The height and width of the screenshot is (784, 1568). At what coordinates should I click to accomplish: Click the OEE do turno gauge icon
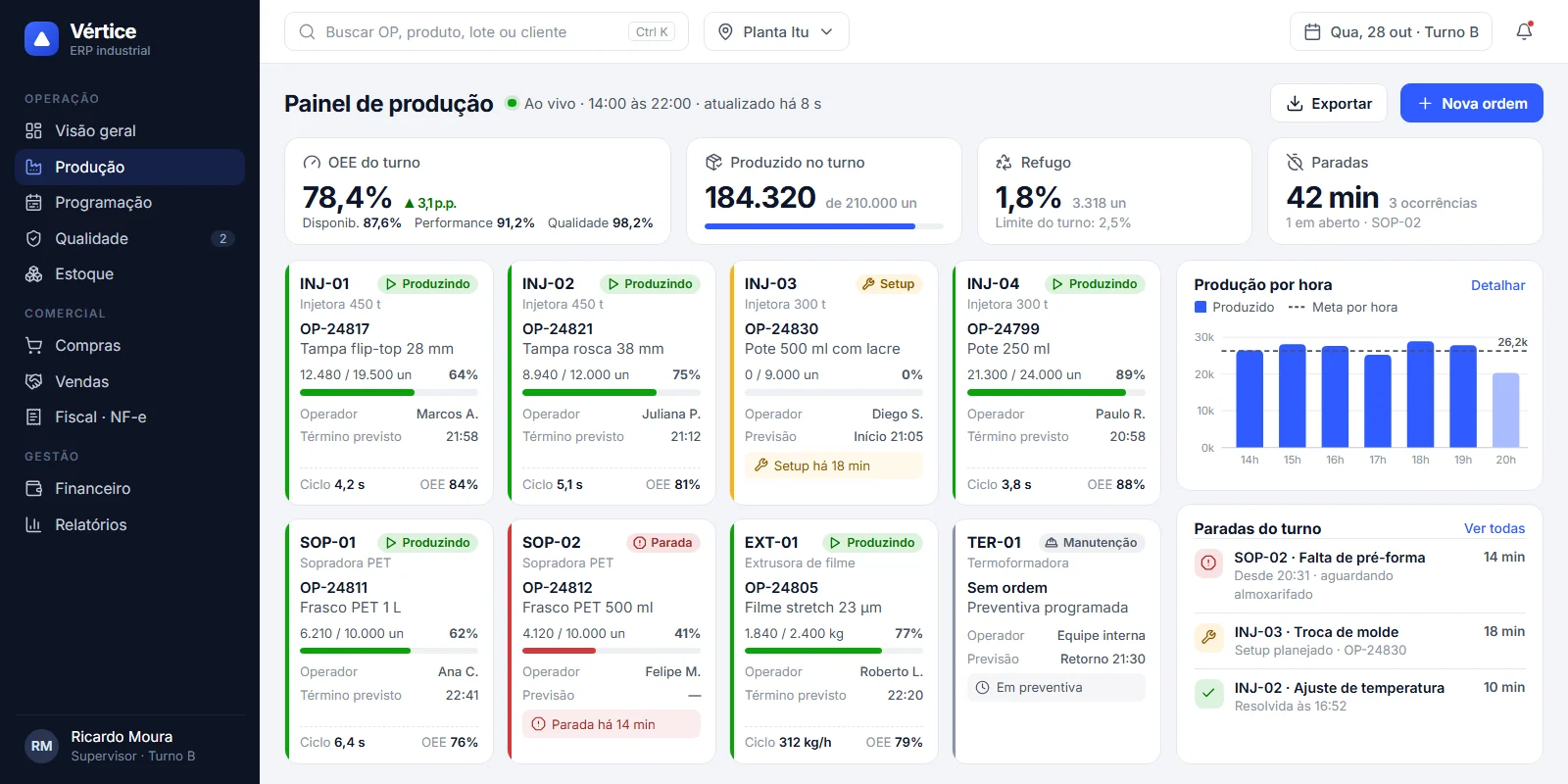point(312,163)
